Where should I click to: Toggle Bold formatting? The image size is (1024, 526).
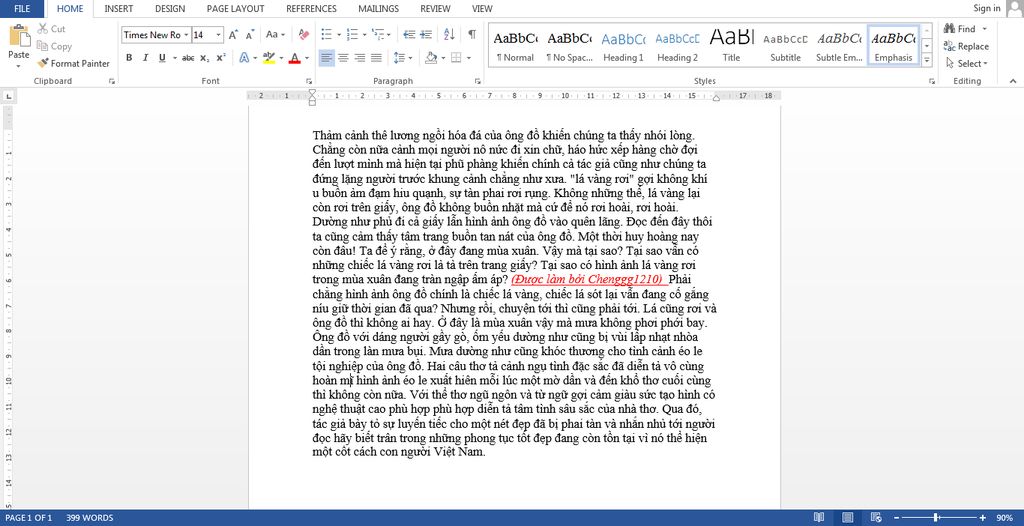click(129, 58)
